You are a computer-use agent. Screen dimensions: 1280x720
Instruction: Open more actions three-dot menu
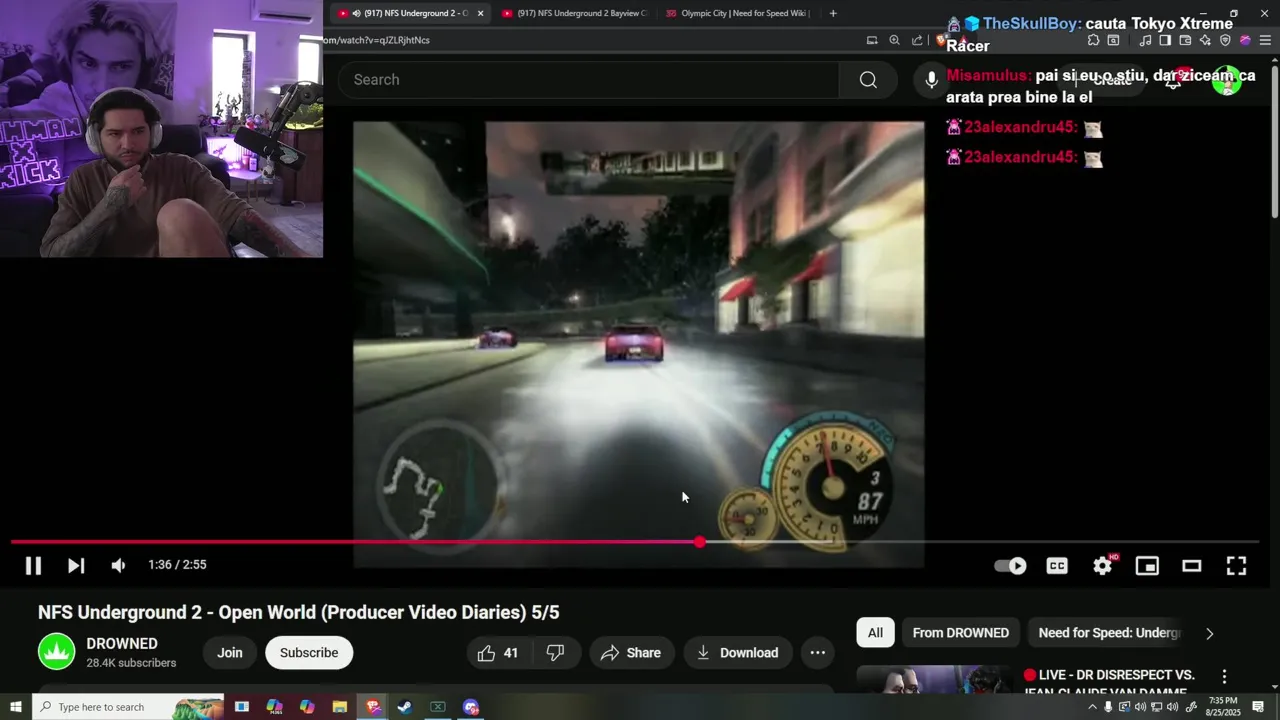point(817,653)
